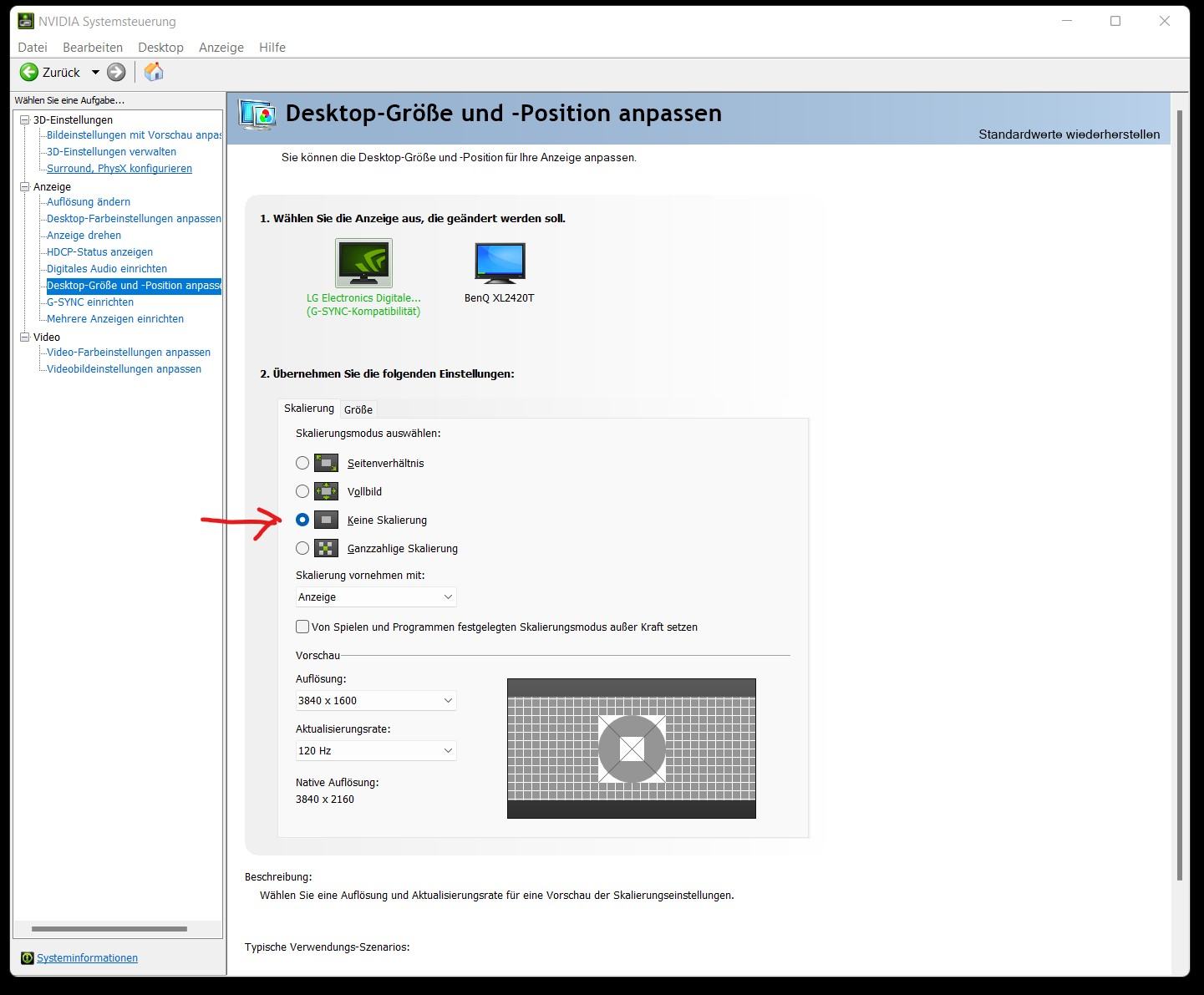Click the Systeminformationen icon
This screenshot has height=995, width=1204.
click(x=27, y=958)
